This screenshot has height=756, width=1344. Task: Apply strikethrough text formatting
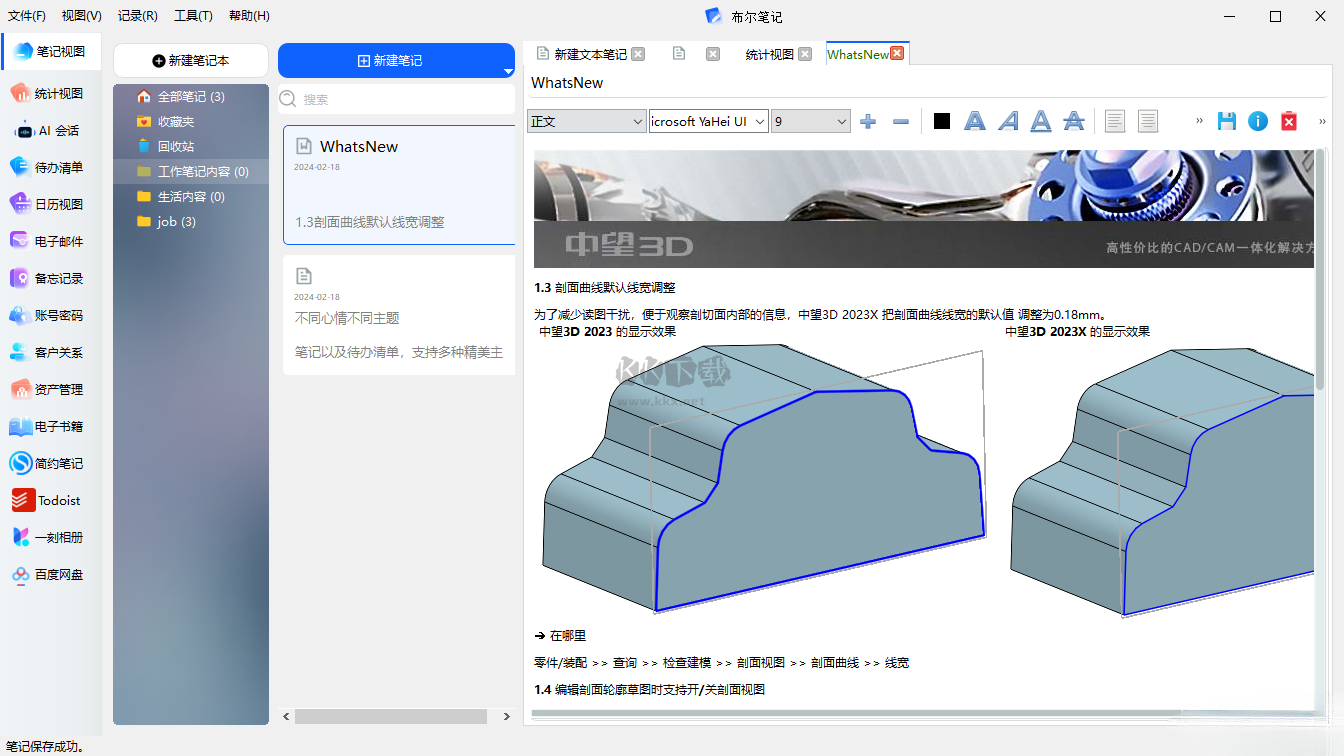pos(1074,121)
